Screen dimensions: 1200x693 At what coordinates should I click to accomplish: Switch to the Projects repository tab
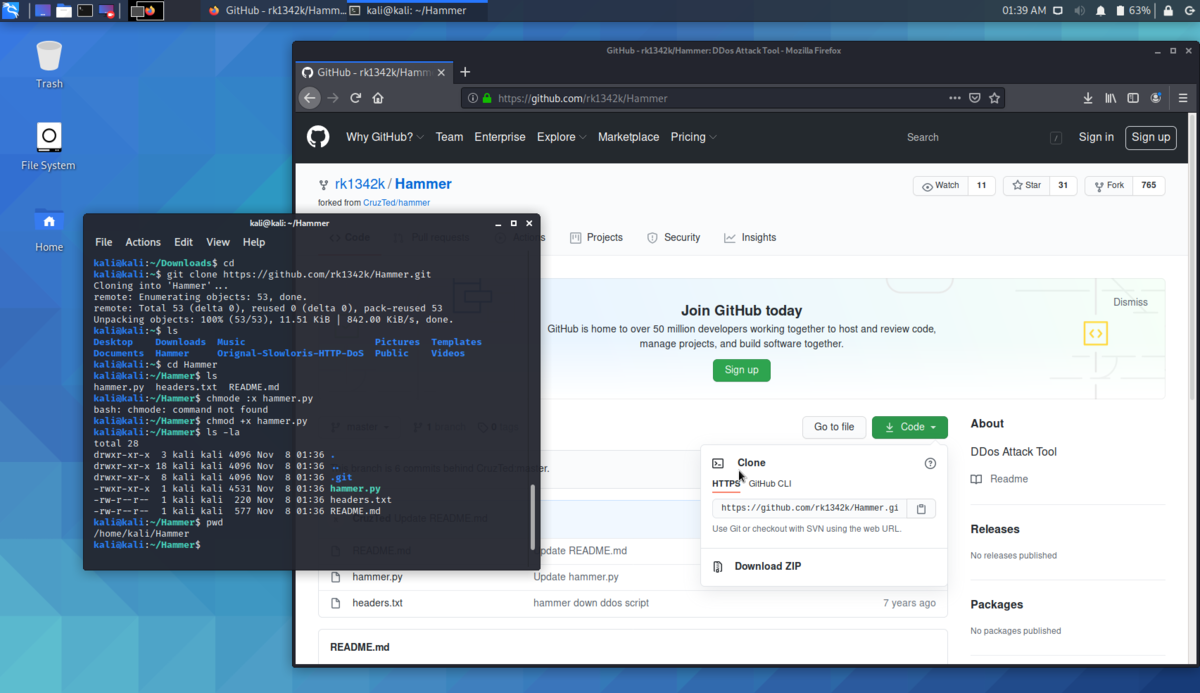(x=596, y=237)
